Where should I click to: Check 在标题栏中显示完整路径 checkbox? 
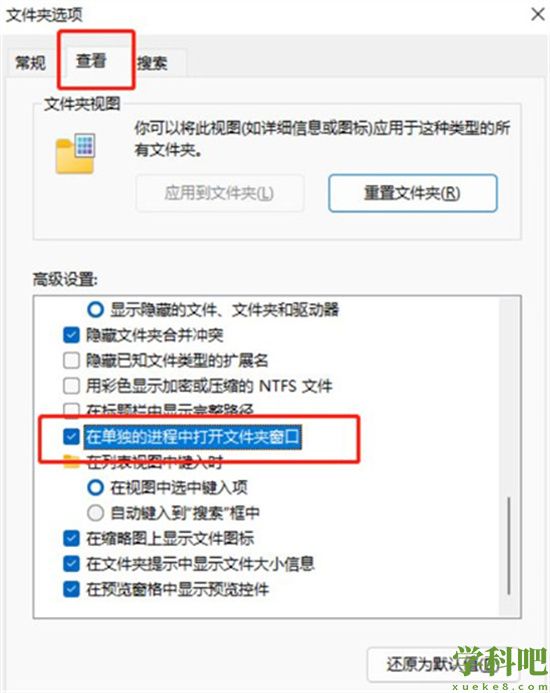point(71,410)
